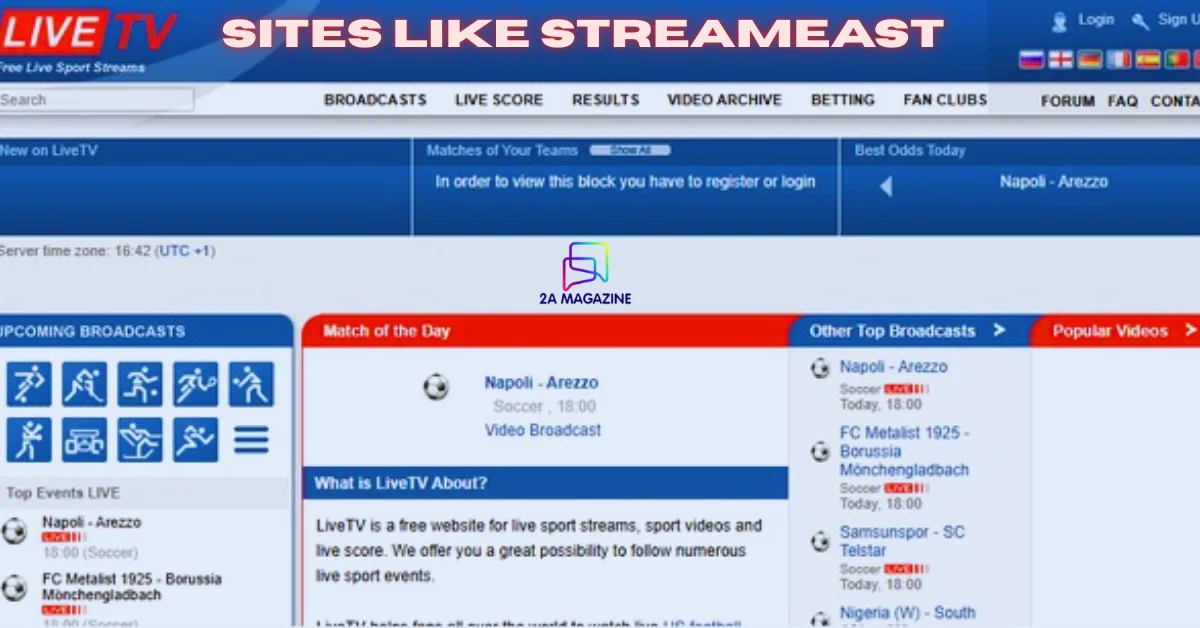Open Napoli - Arezzo in Top Events LIVE

tap(91, 522)
